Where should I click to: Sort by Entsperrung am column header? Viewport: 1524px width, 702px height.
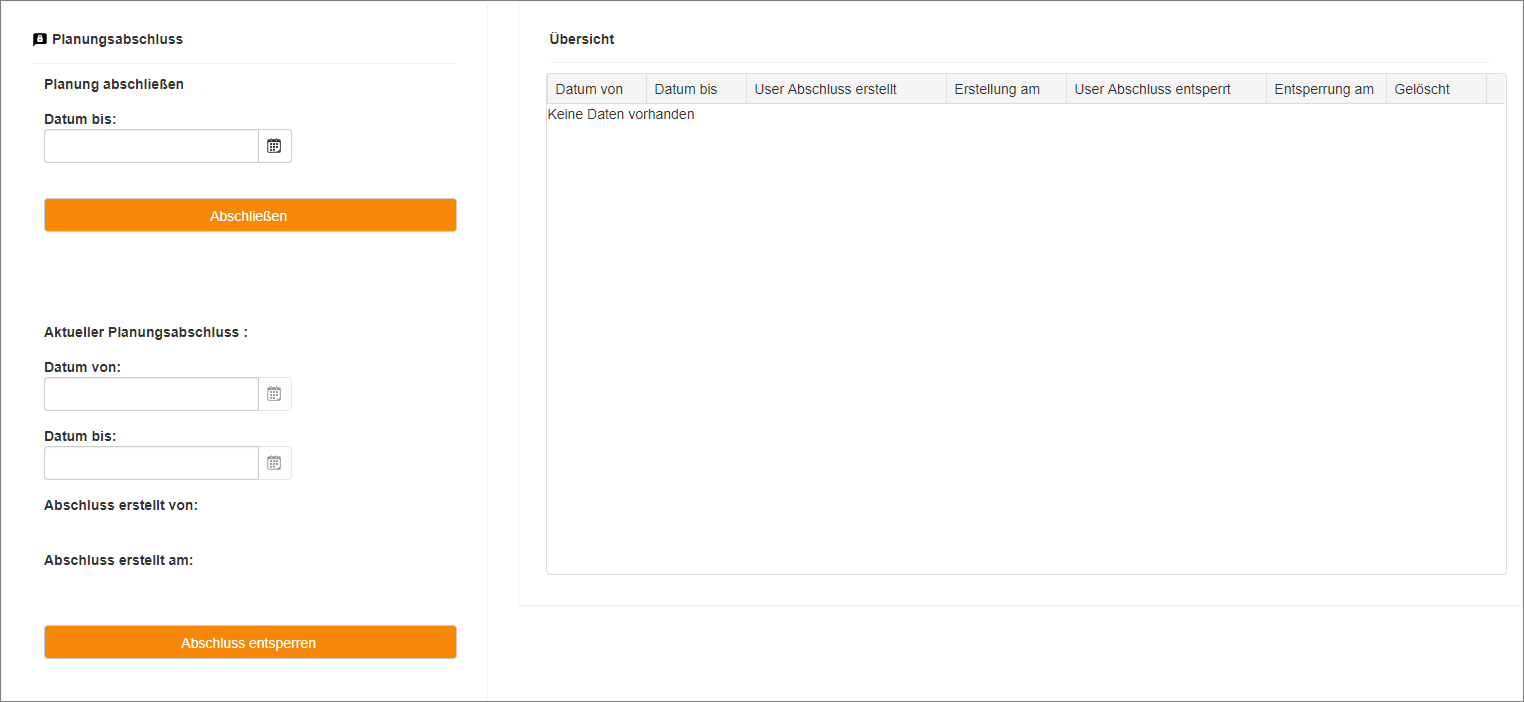[x=1326, y=89]
